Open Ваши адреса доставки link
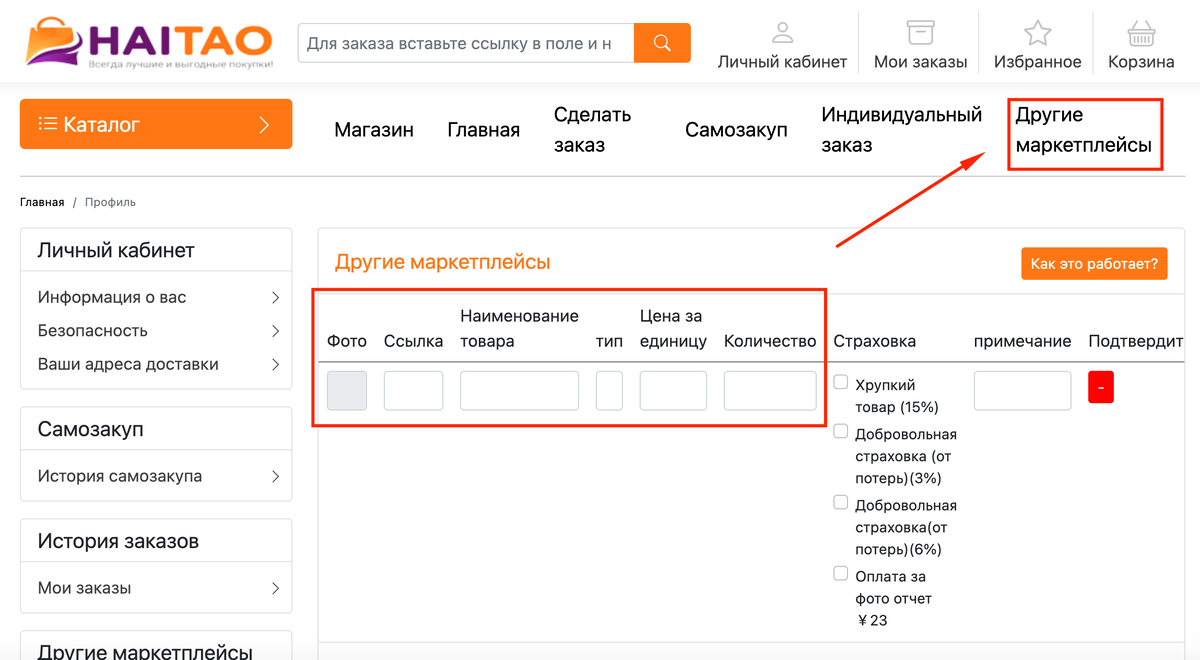Image resolution: width=1200 pixels, height=660 pixels. point(128,364)
